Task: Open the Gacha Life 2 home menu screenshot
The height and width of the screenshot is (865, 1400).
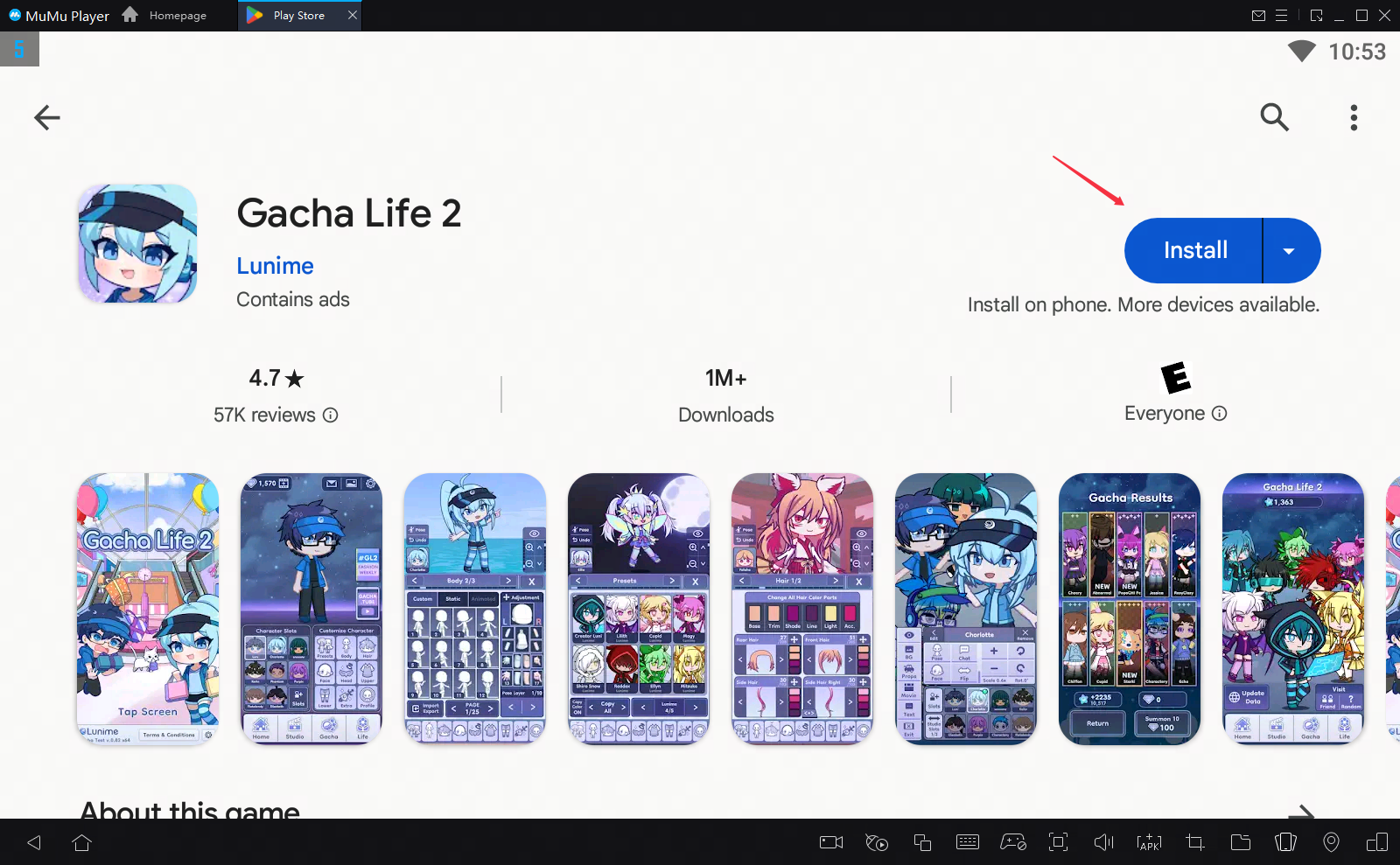Action: [x=1293, y=609]
